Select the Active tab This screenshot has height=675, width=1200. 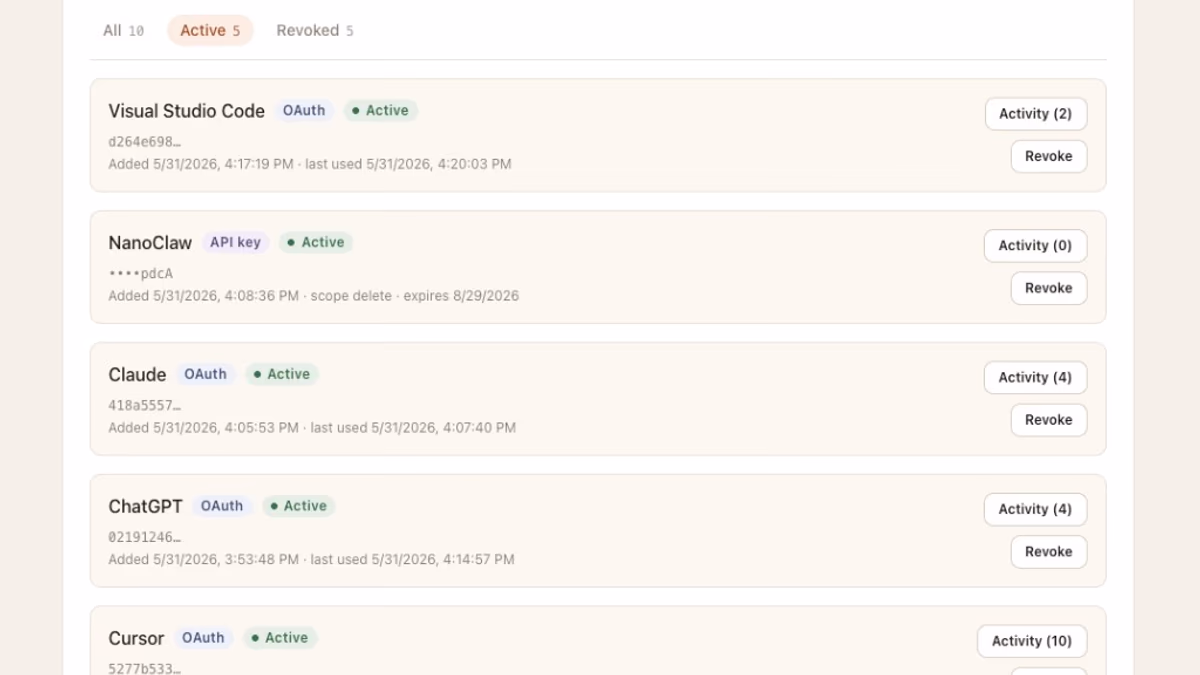coord(210,31)
